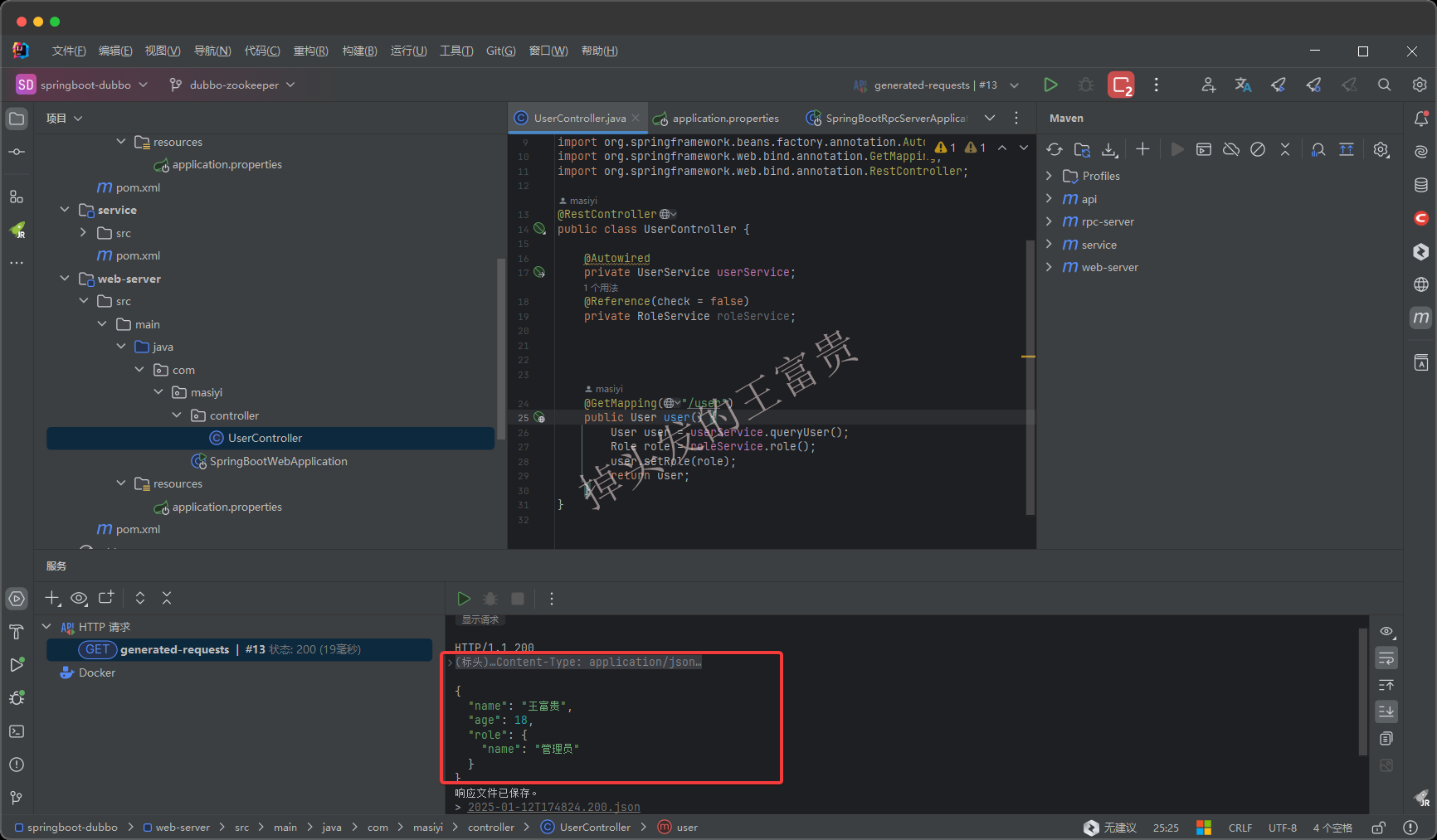Click GET generated-requests #13 service entry
1437x840 pixels.
point(239,649)
